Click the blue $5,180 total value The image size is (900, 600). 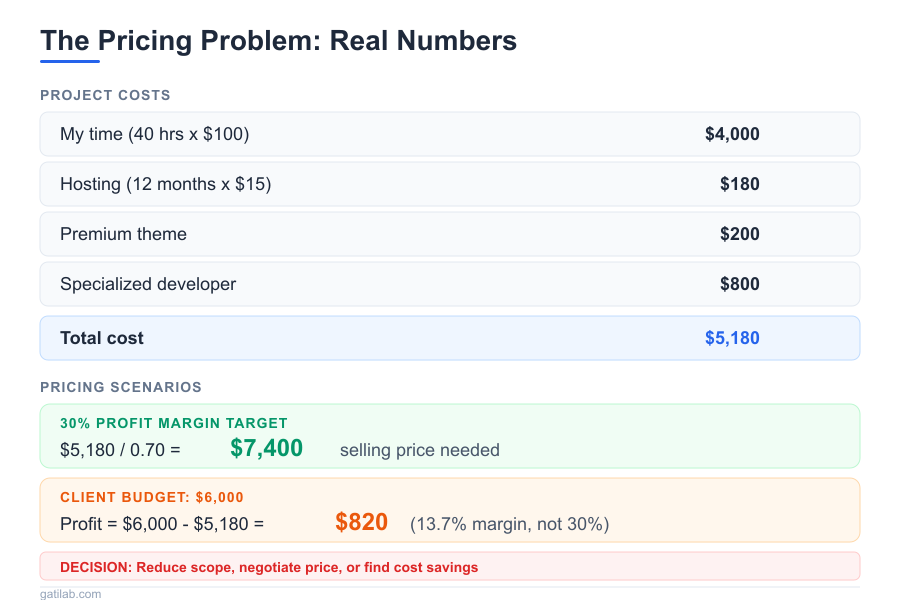click(x=732, y=338)
